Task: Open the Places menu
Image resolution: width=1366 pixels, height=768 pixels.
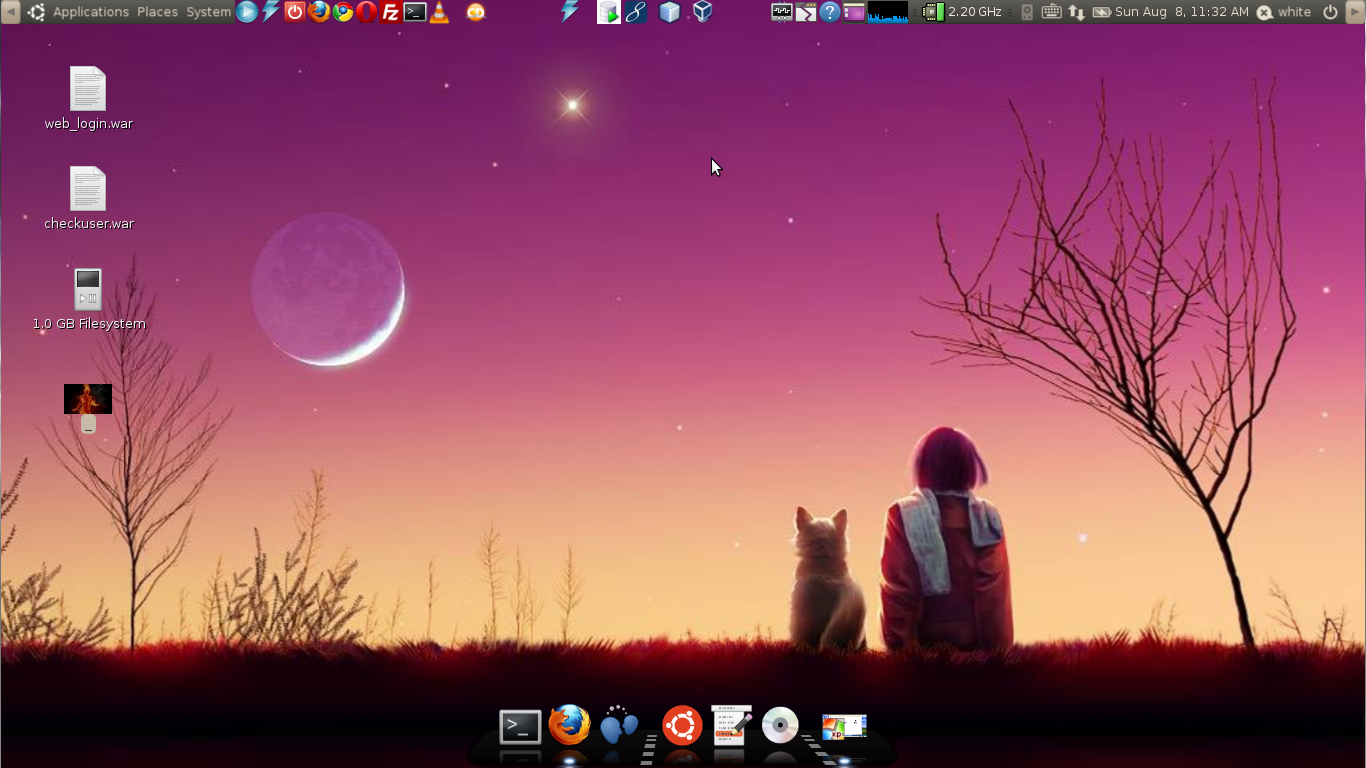Action: [157, 12]
